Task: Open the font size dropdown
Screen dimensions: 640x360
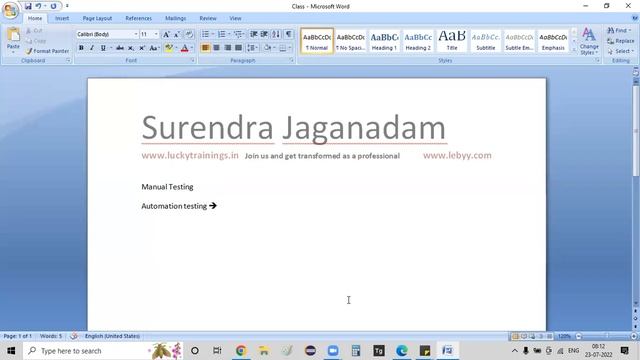Action: [x=156, y=34]
